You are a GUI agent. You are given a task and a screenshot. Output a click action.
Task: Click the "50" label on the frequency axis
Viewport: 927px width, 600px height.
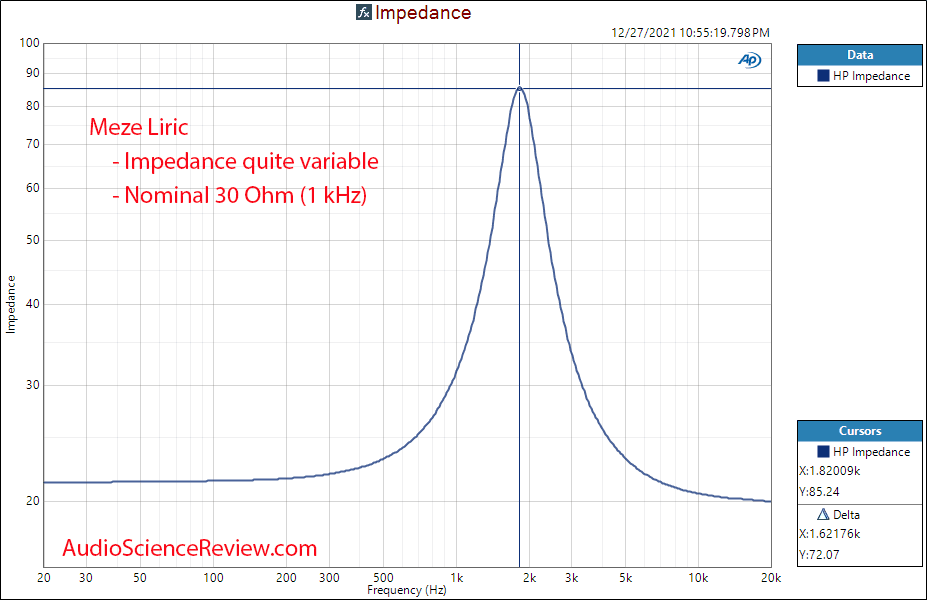pyautogui.click(x=140, y=578)
